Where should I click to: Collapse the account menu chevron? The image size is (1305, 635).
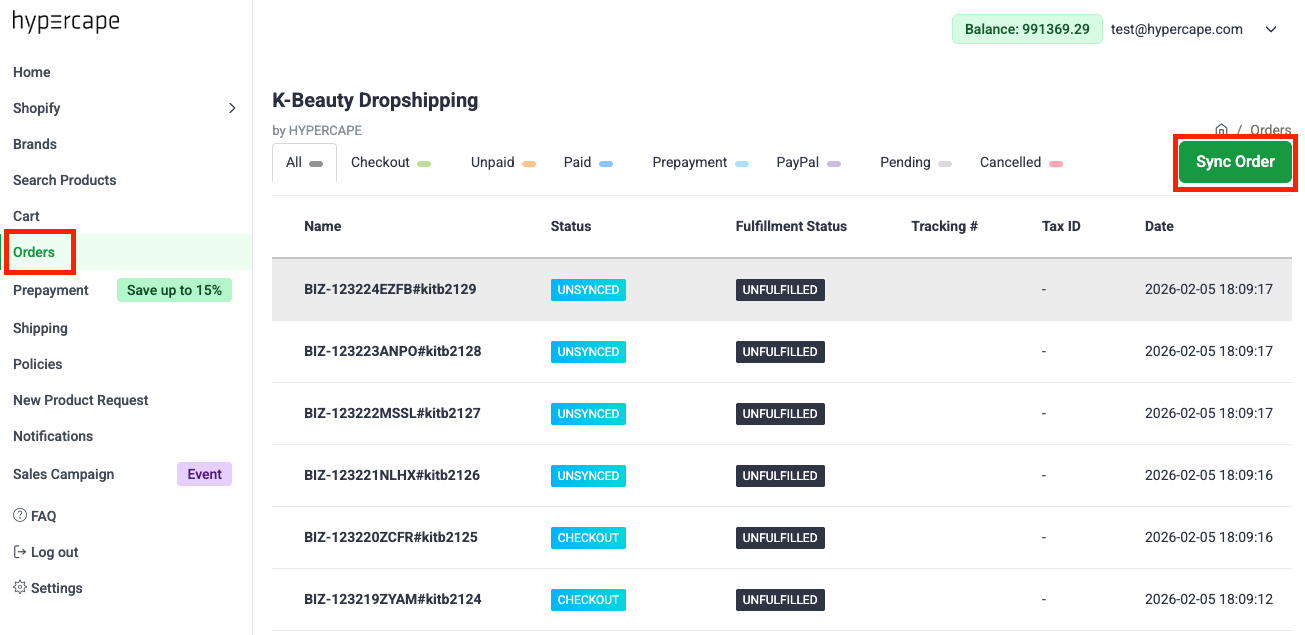pos(1271,29)
